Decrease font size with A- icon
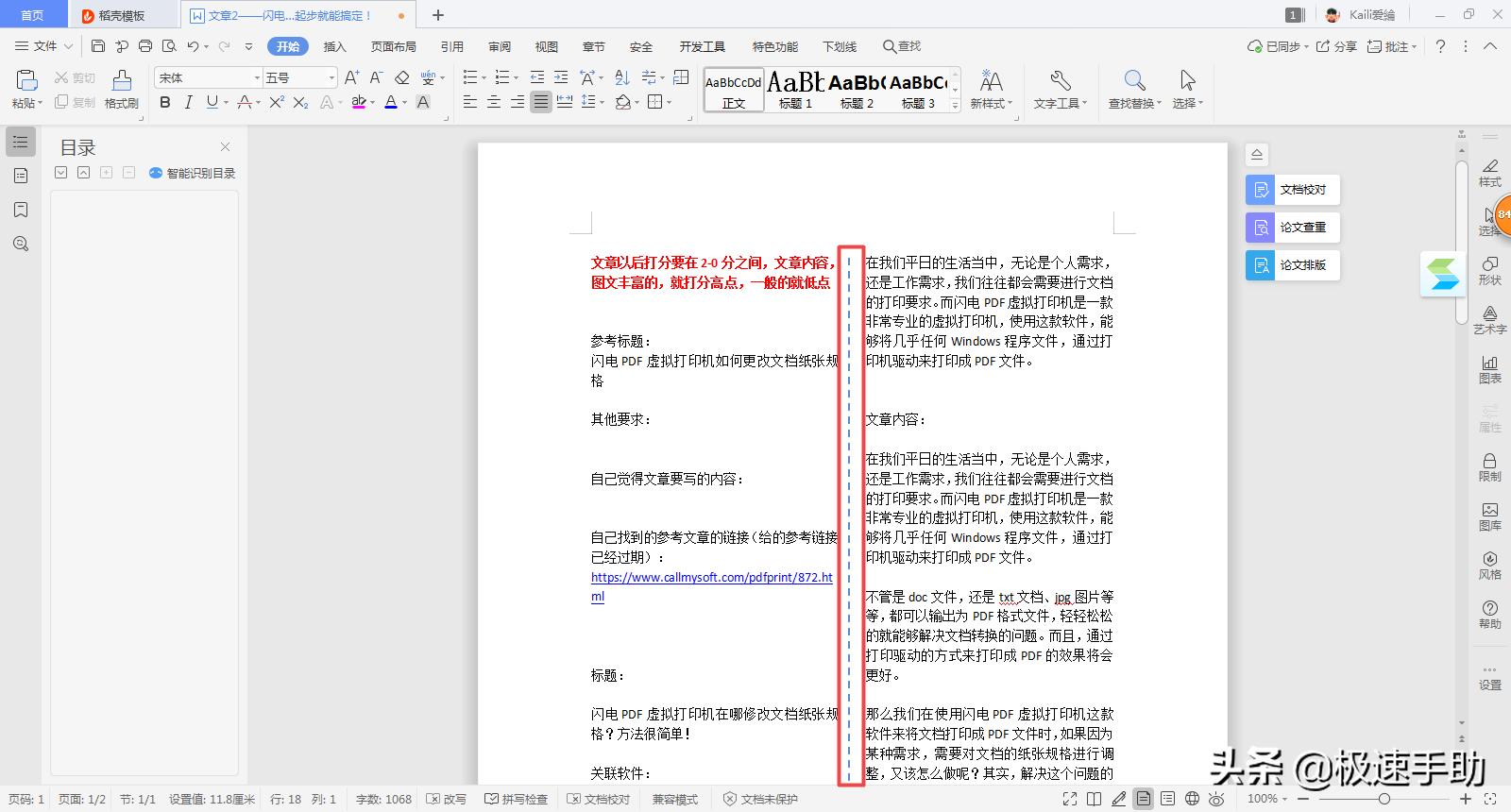 [x=376, y=77]
